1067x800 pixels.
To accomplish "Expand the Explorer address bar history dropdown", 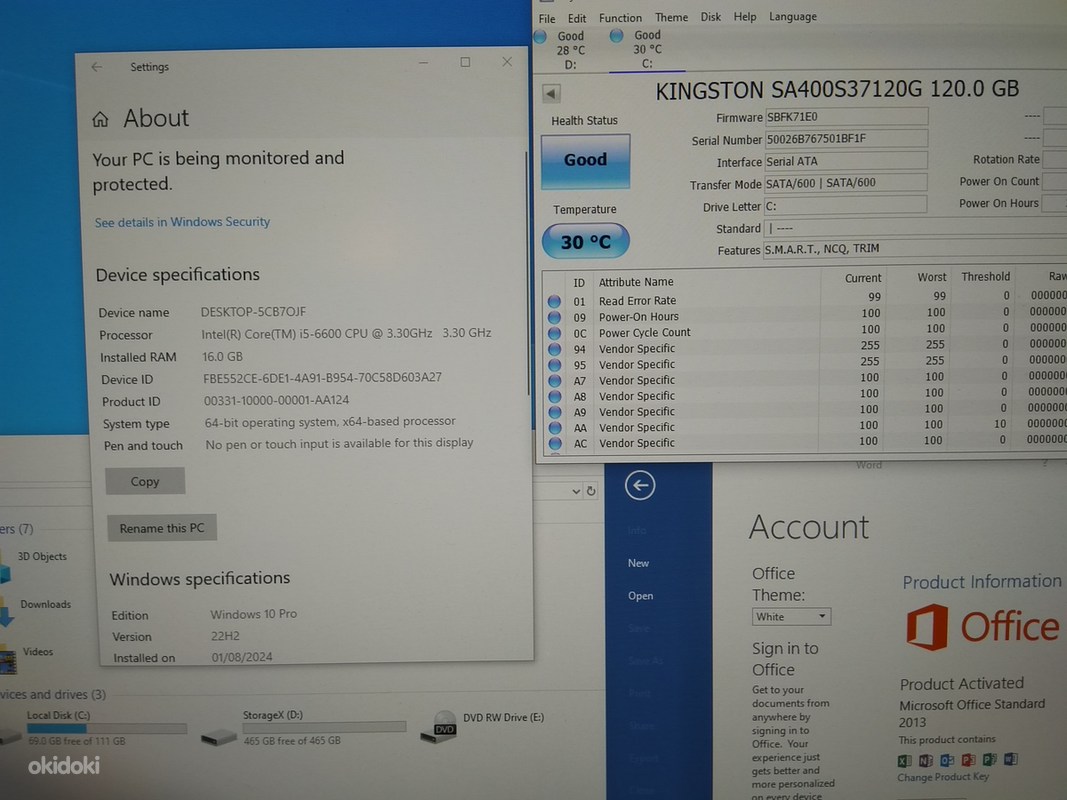I will [576, 491].
